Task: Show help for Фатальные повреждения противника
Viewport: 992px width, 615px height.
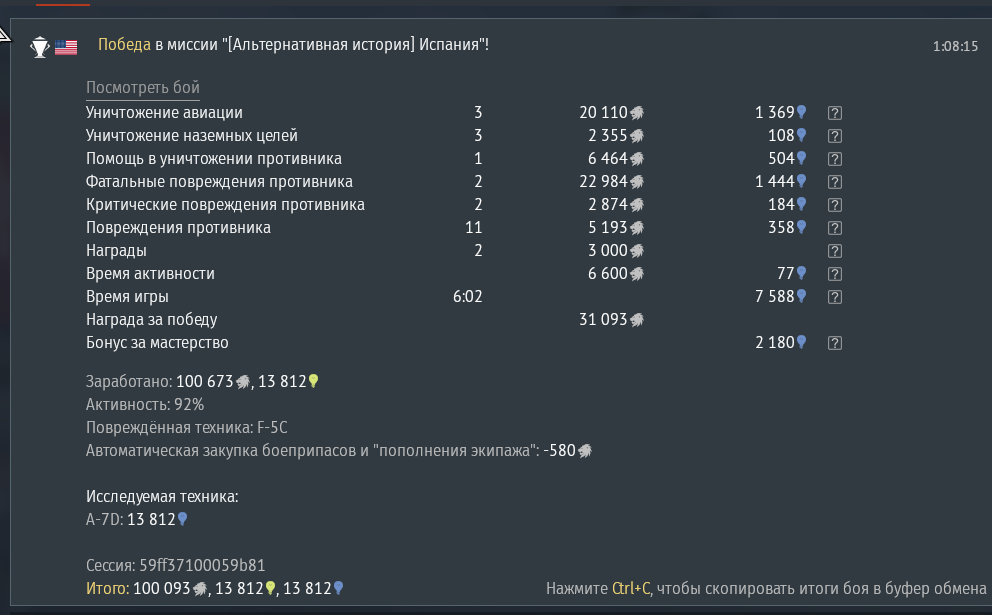Action: pos(835,182)
